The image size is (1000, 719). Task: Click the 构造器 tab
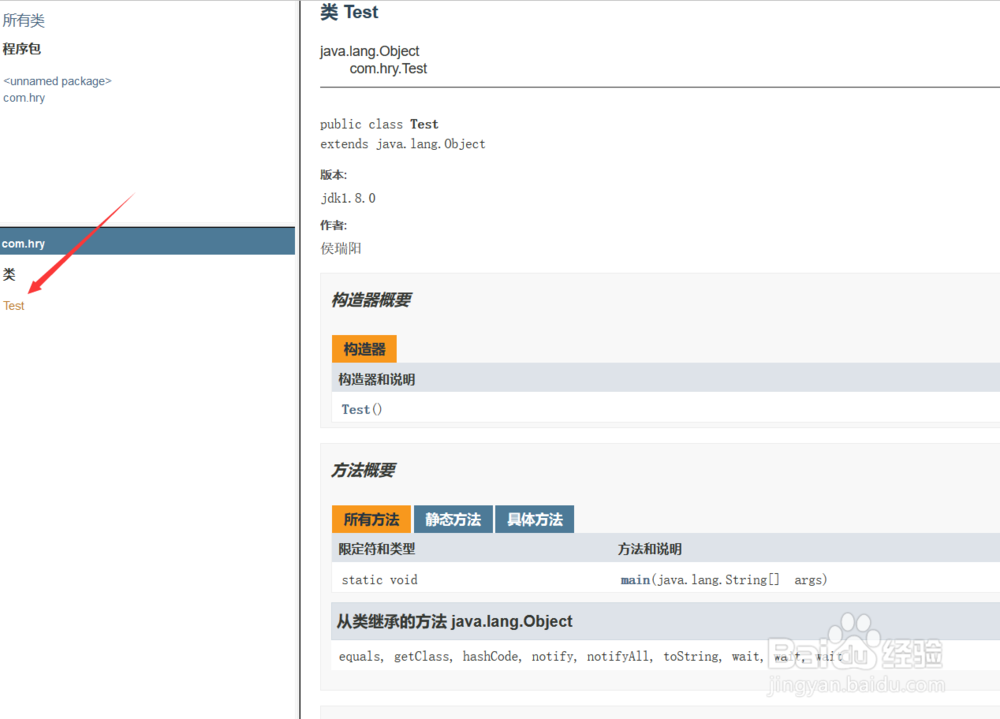[x=364, y=349]
